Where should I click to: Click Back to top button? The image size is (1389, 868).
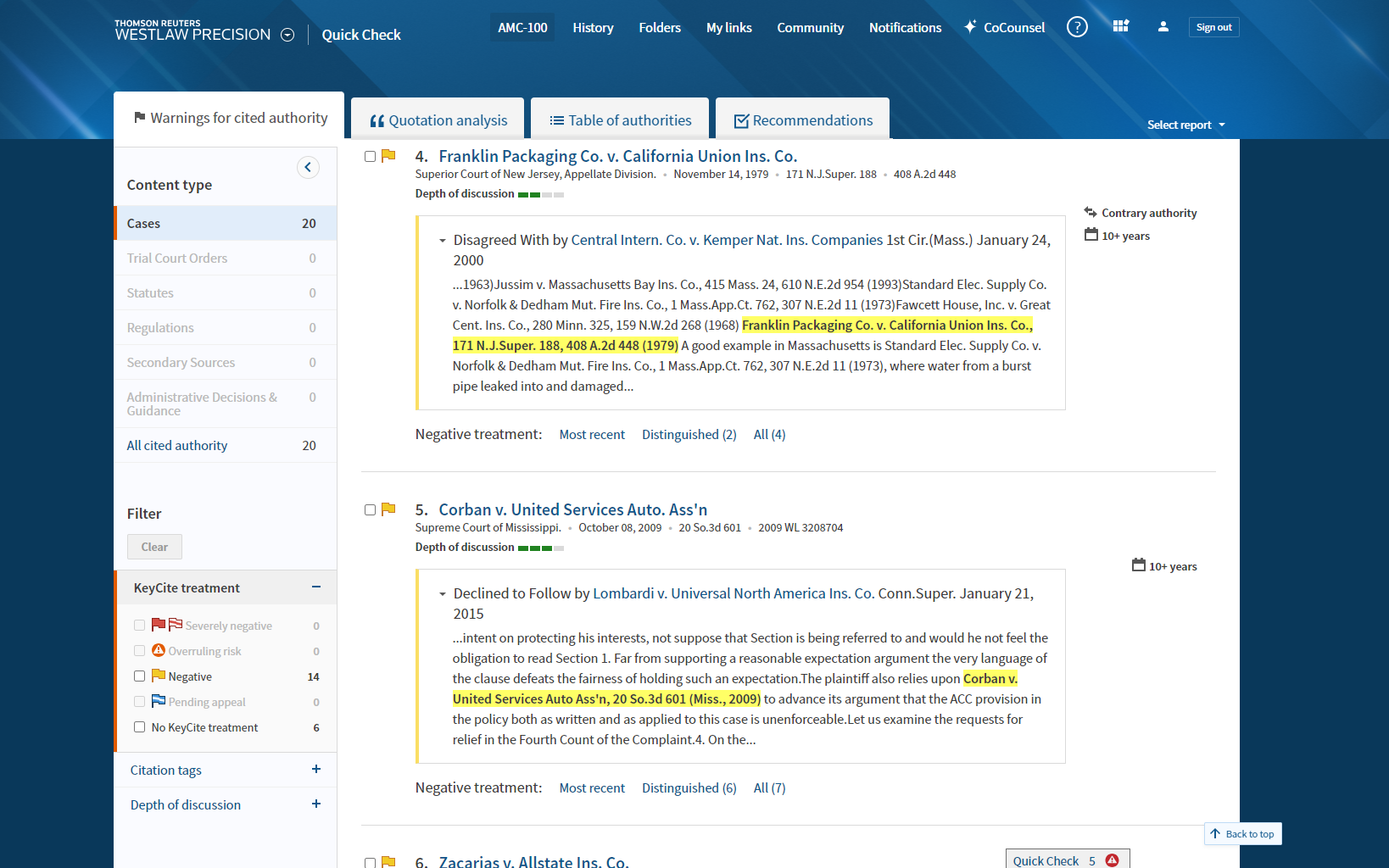tap(1242, 834)
